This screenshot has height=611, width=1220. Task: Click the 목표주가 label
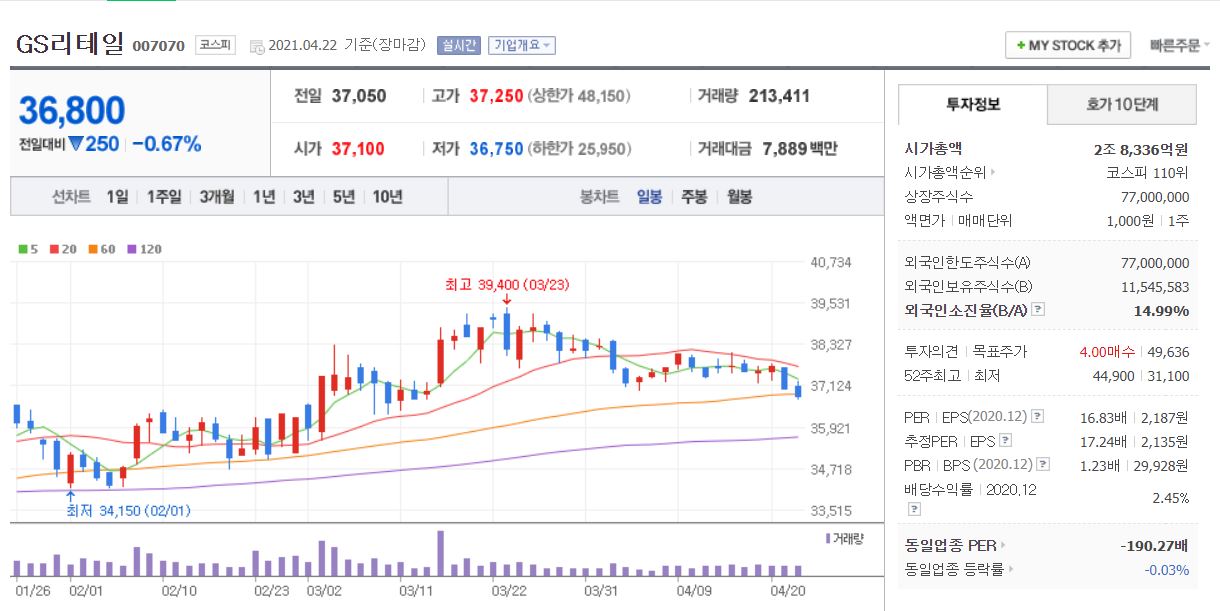(999, 352)
